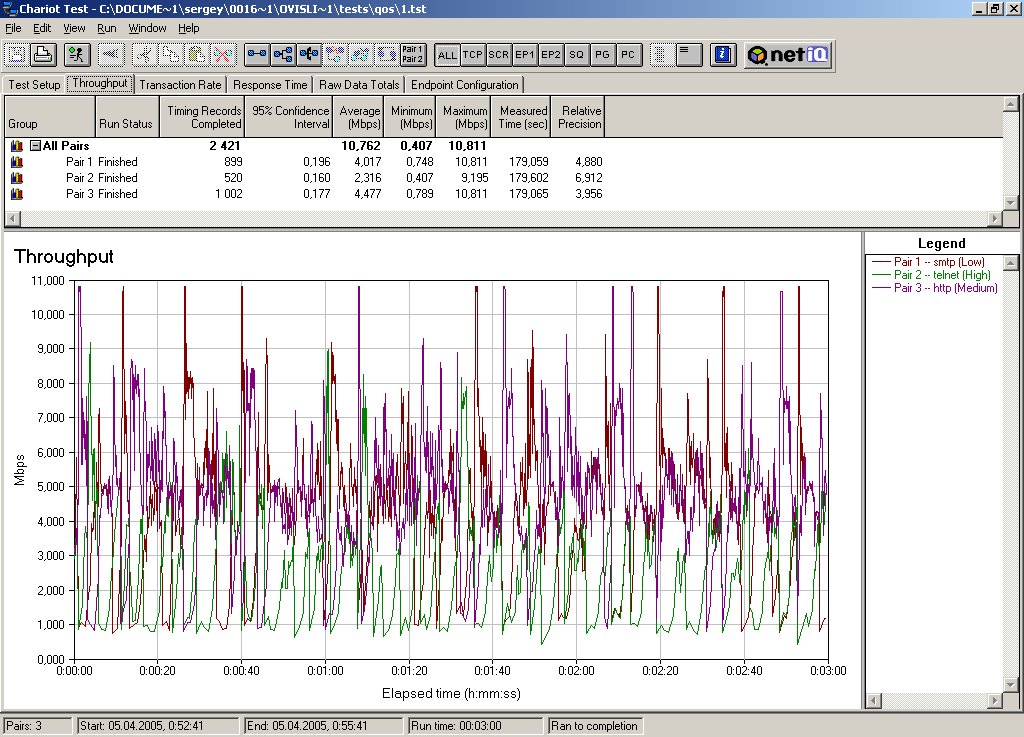Click the Run test icon
The image size is (1024, 737).
coord(78,55)
